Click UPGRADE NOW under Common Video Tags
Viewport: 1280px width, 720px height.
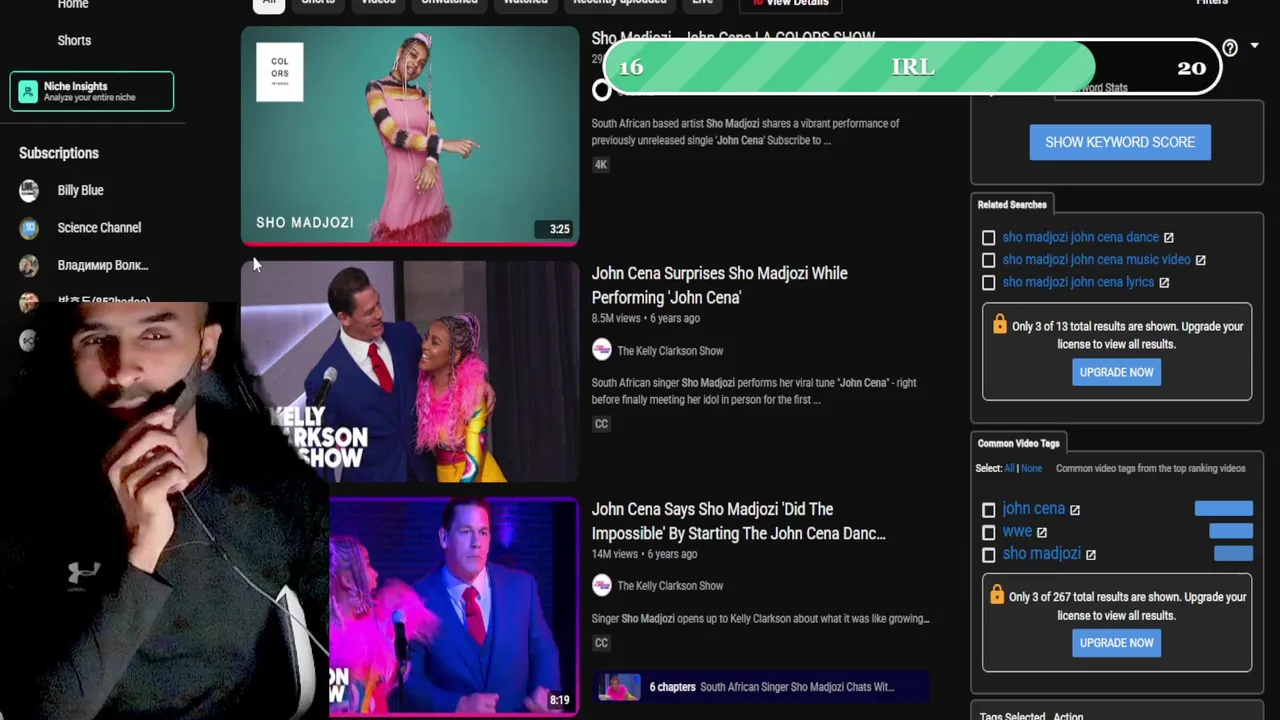pyautogui.click(x=1116, y=643)
